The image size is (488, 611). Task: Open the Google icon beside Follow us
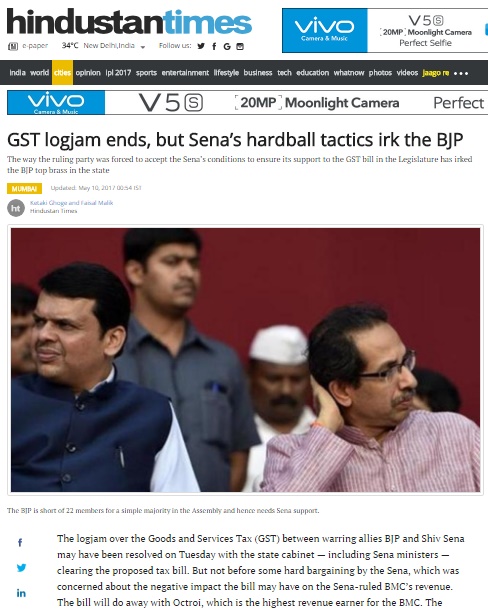tap(227, 46)
